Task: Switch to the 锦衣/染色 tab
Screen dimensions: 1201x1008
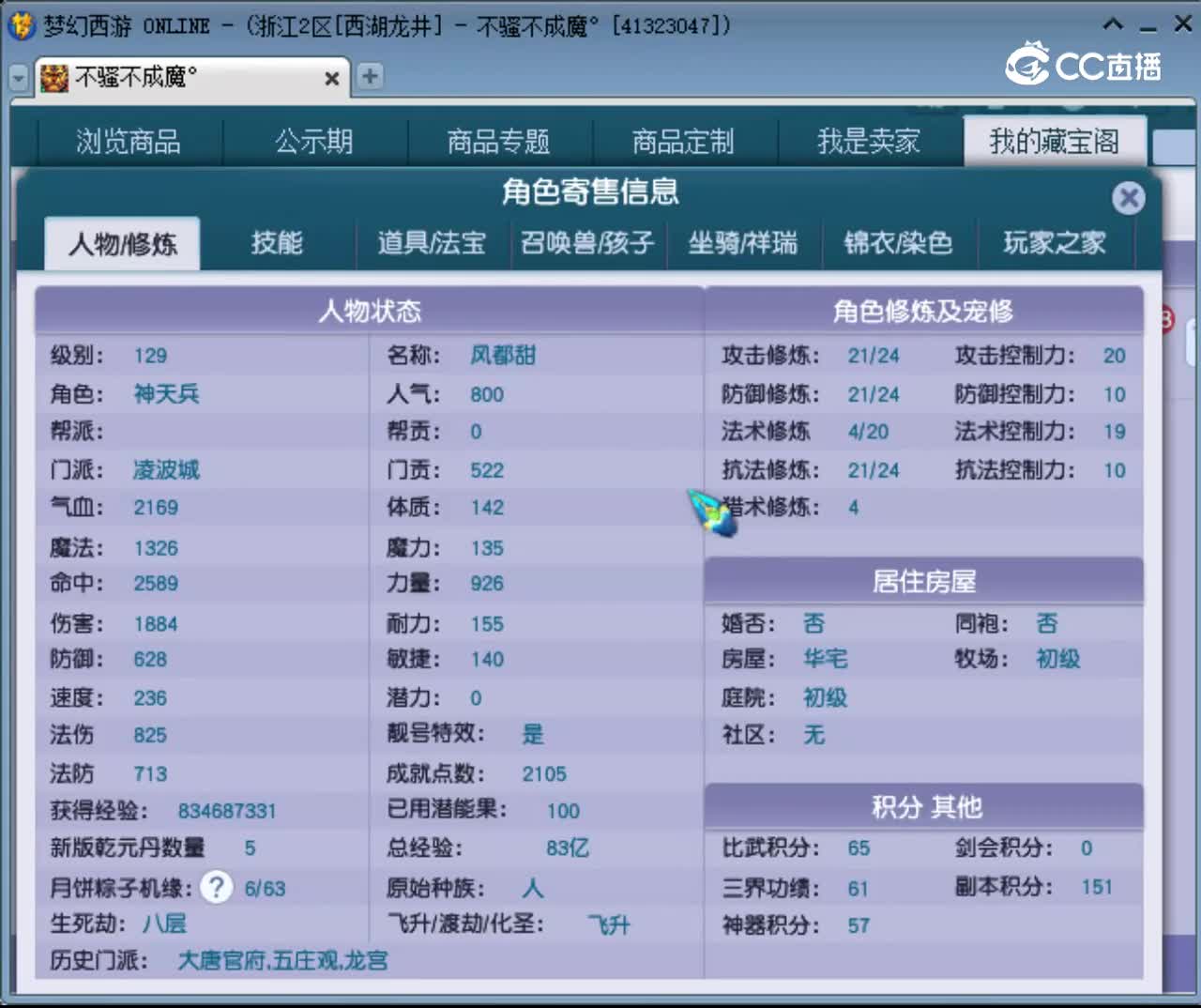Action: click(x=898, y=244)
